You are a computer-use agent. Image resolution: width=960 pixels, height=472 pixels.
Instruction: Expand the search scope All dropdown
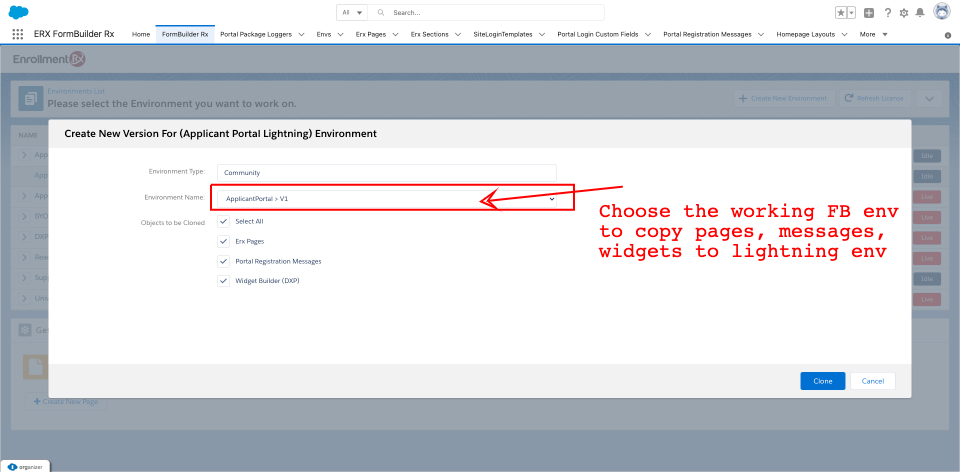(x=352, y=13)
